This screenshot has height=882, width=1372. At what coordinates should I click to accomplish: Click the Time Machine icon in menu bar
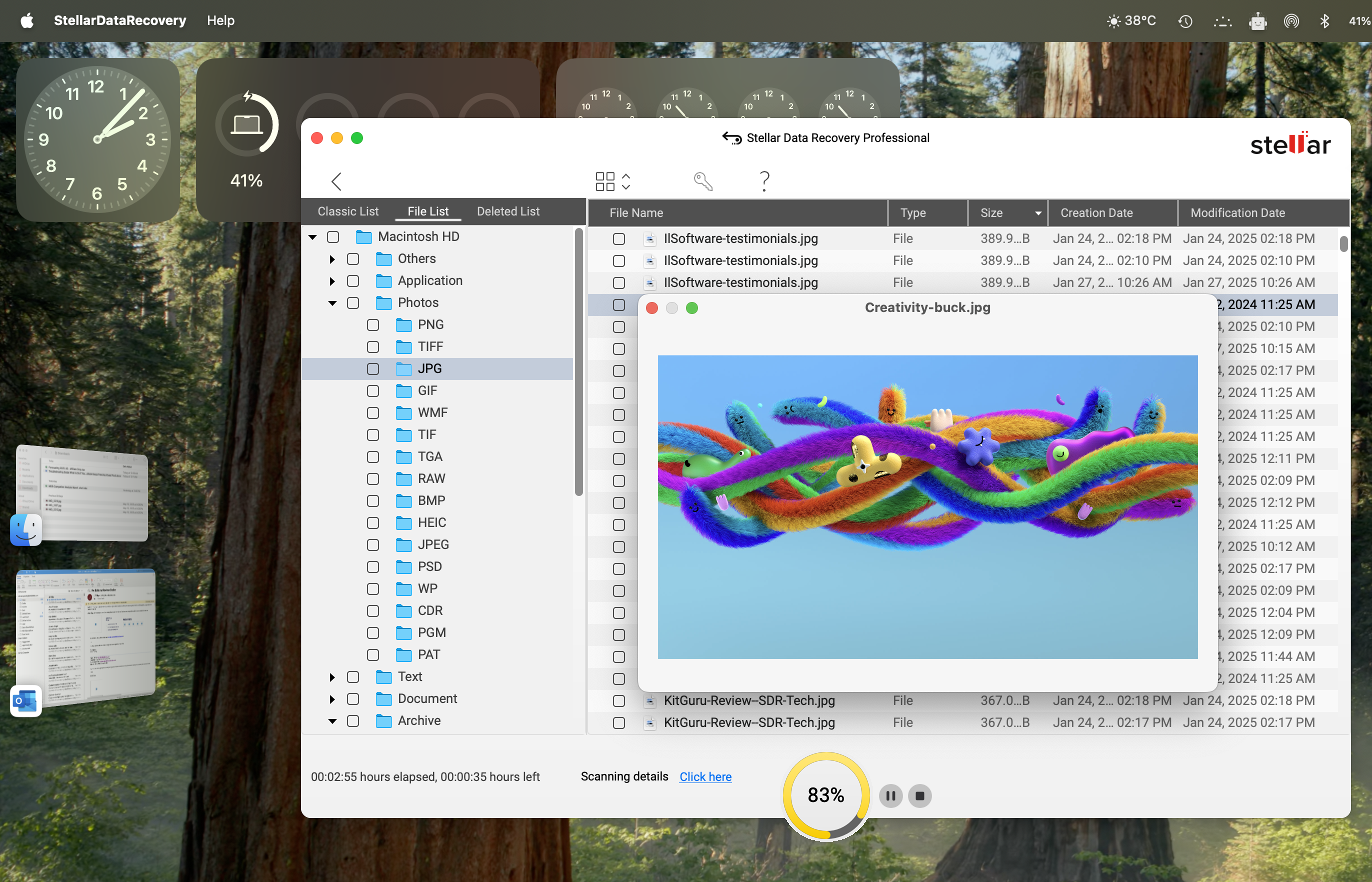click(x=1185, y=21)
